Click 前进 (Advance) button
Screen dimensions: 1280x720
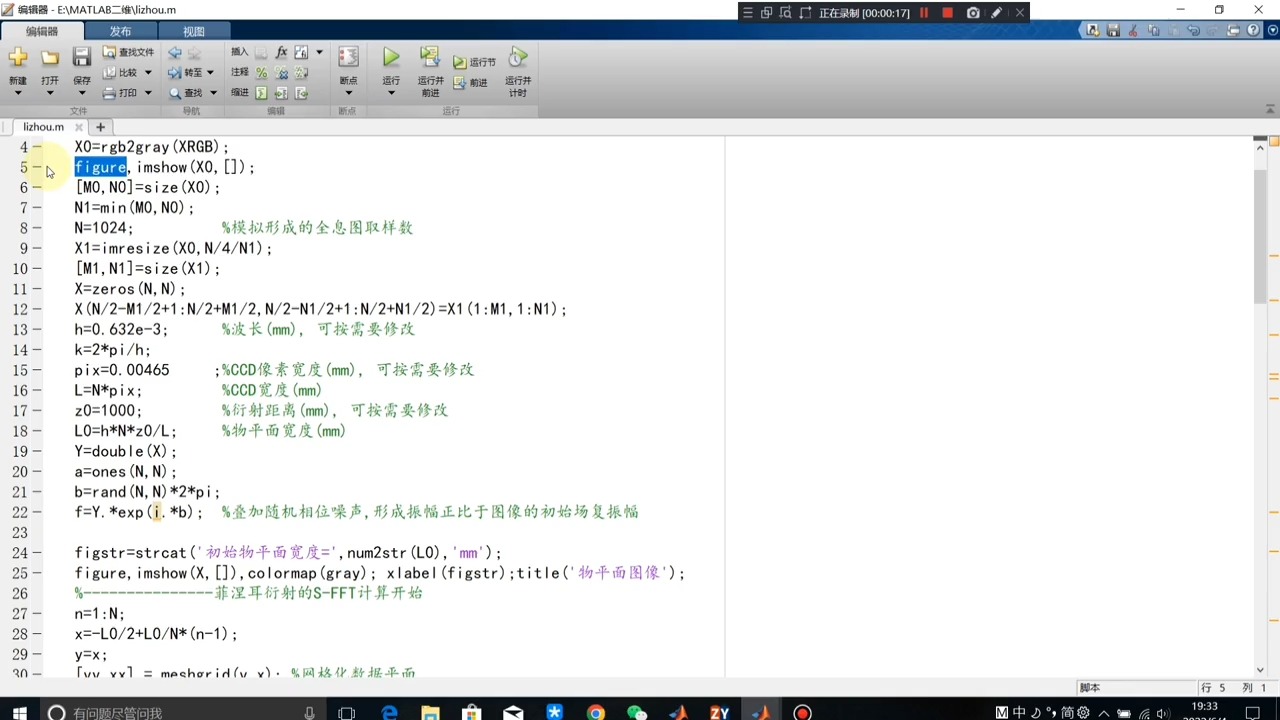point(471,83)
